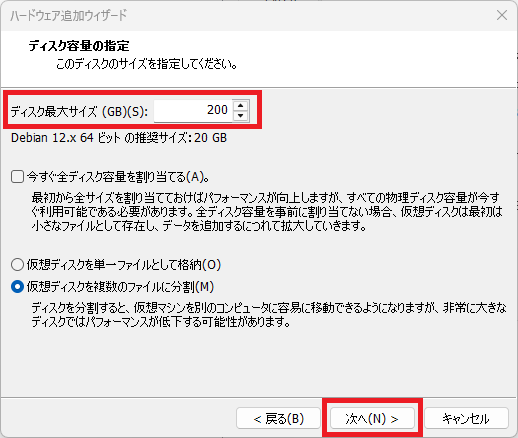Increase disk size with the up spinner arrow
Image resolution: width=518 pixels, height=438 pixels.
point(241,105)
